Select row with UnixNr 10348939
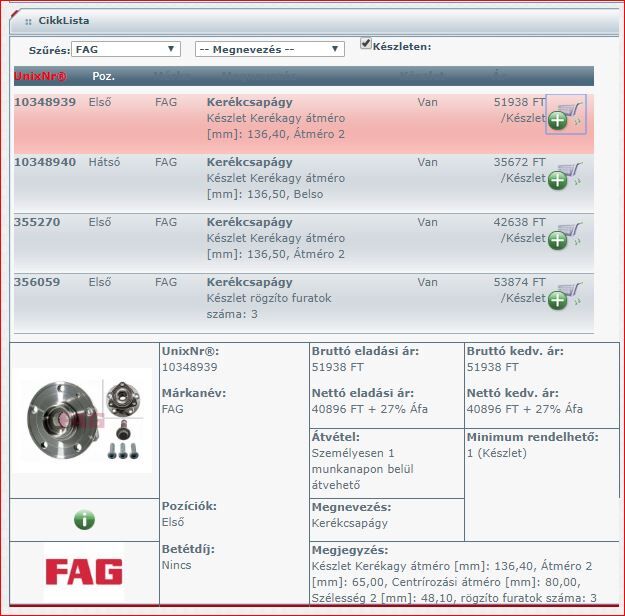 tap(304, 123)
